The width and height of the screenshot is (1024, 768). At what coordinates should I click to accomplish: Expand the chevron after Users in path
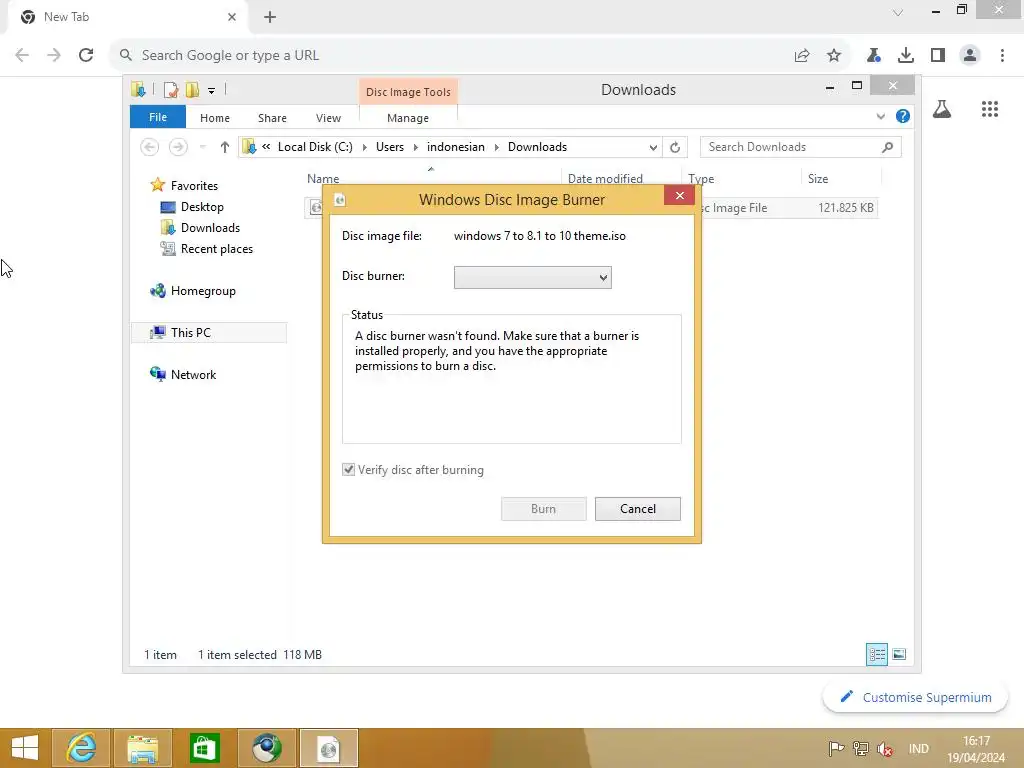pyautogui.click(x=415, y=148)
